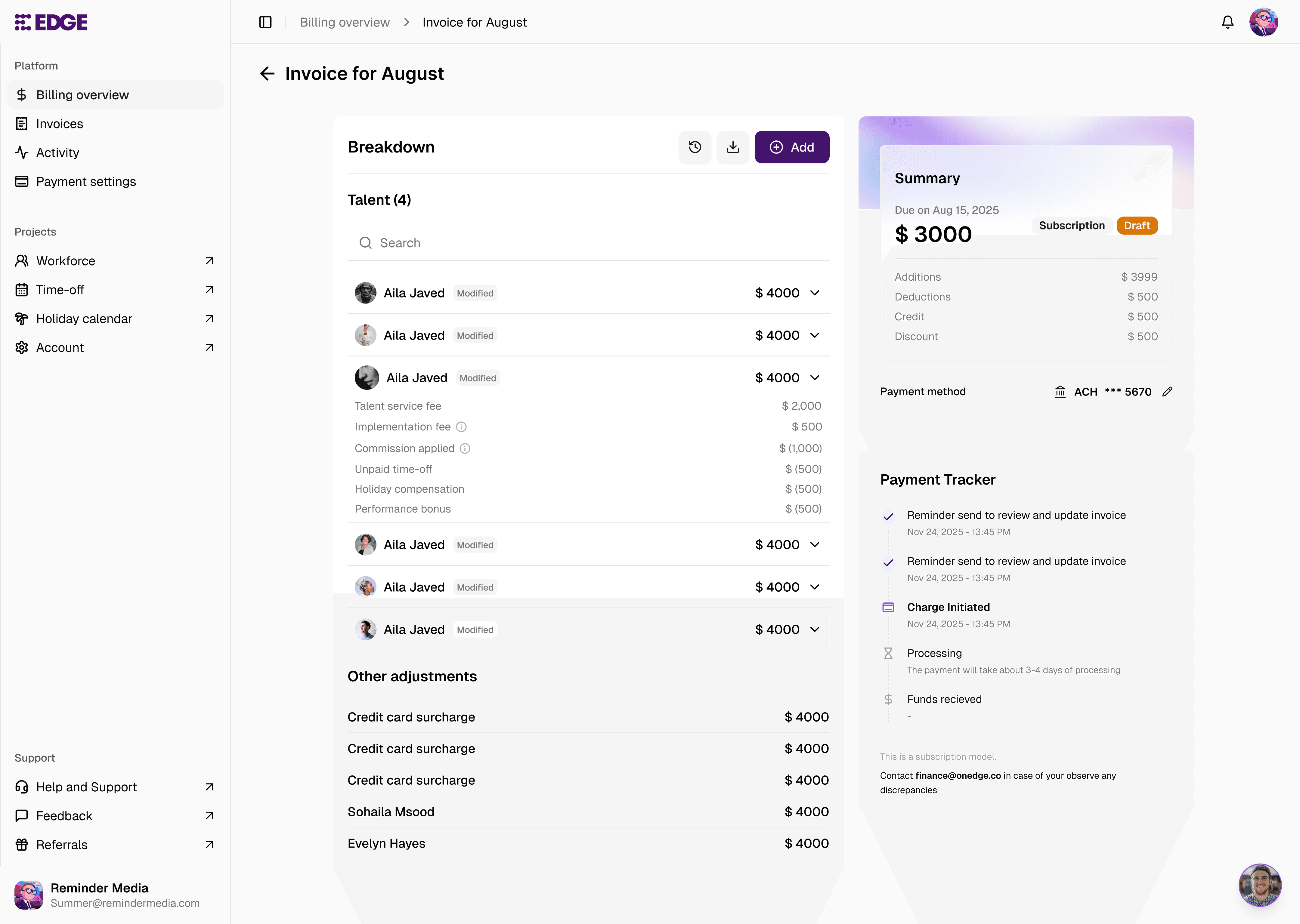Open Invoices in the sidebar
1300x924 pixels.
59,123
